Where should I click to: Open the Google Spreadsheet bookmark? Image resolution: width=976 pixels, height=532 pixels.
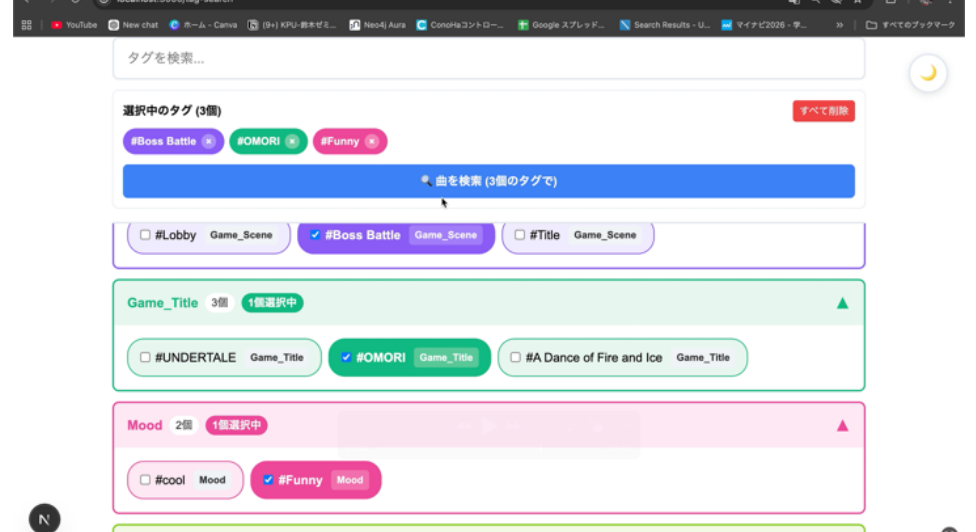(561, 25)
